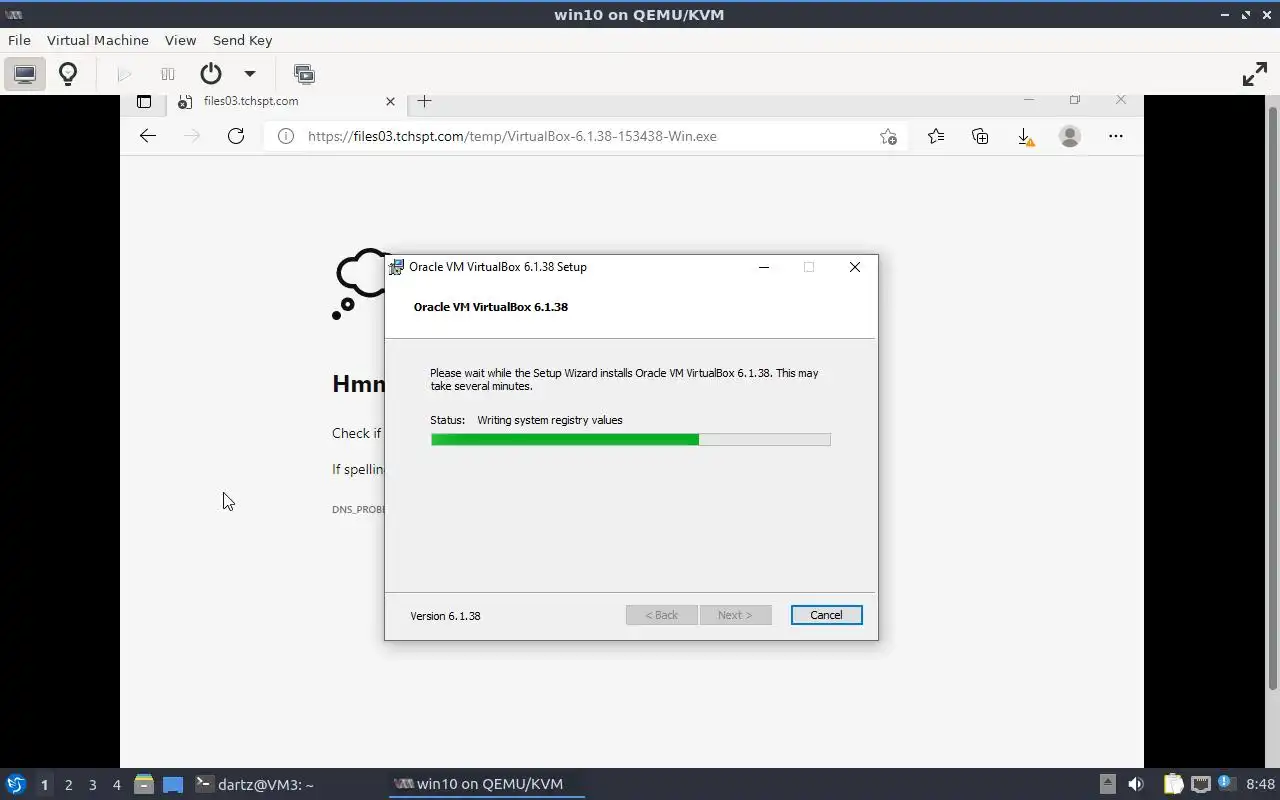This screenshot has height=800, width=1280.
Task: Switch to workspace 3
Action: (92, 785)
